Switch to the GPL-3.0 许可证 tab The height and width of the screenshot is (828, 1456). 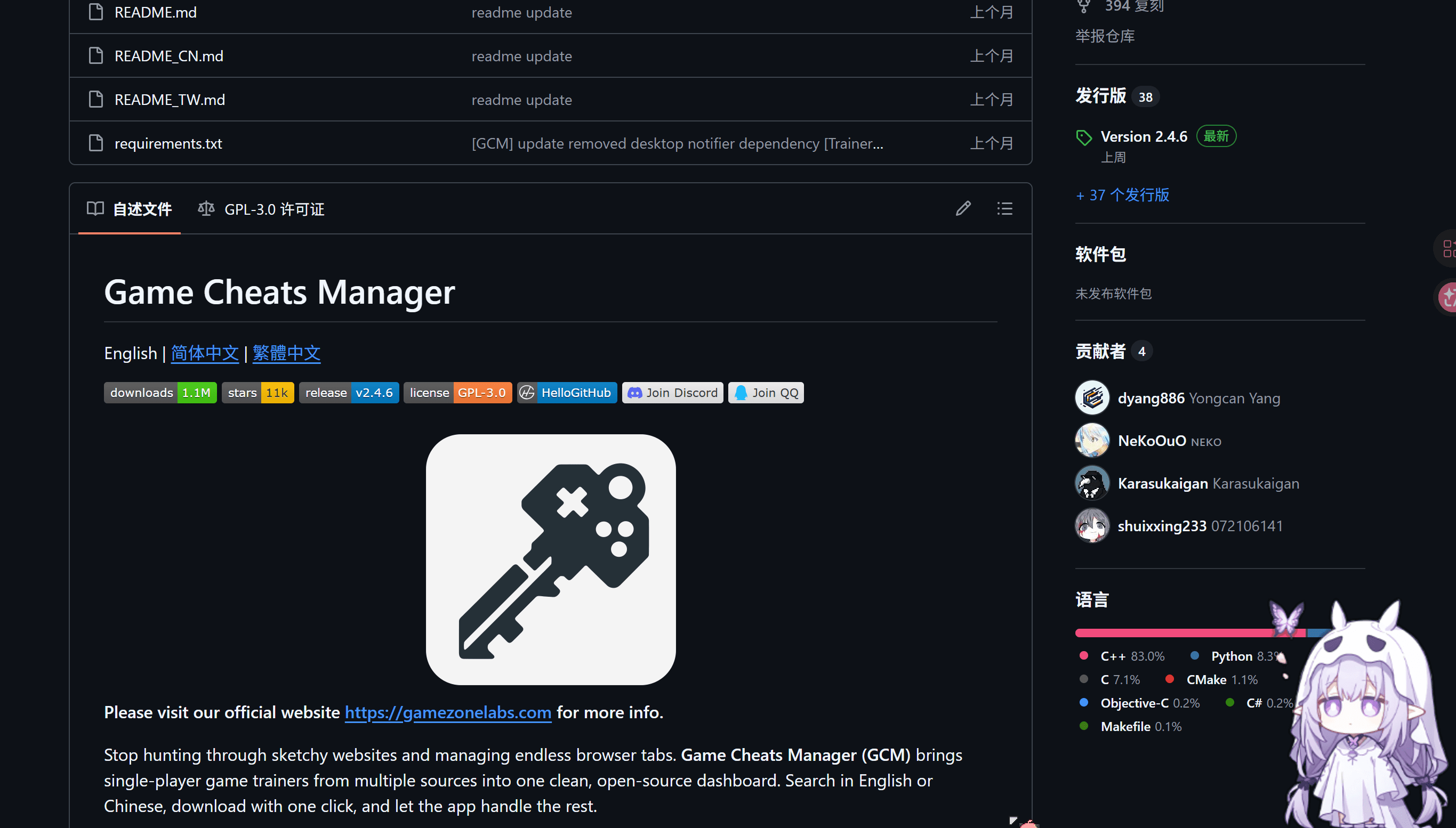tap(261, 209)
